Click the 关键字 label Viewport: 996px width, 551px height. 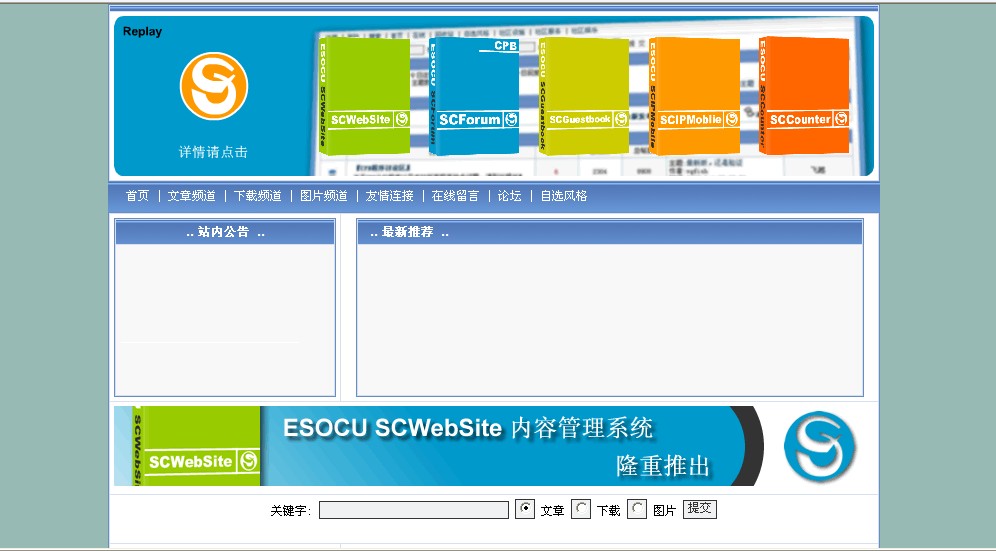pyautogui.click(x=290, y=510)
